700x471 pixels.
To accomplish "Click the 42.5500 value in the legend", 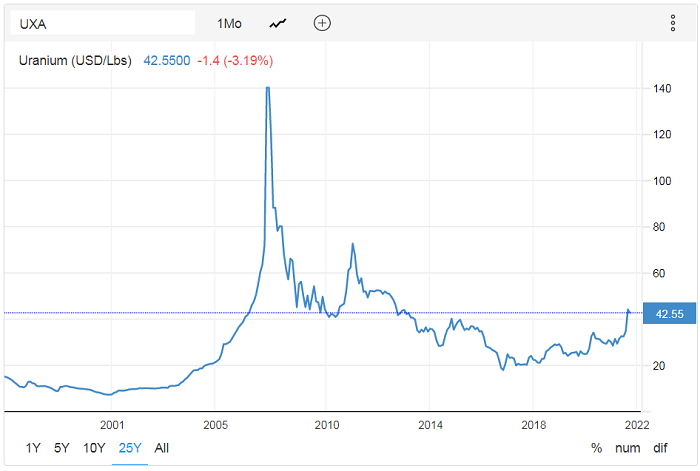I will [167, 61].
